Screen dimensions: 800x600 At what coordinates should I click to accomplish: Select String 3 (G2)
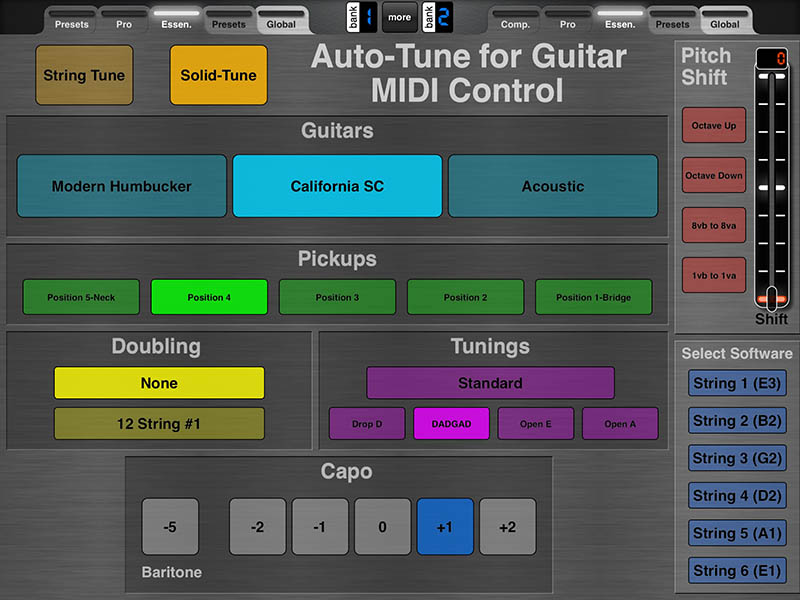click(x=737, y=458)
